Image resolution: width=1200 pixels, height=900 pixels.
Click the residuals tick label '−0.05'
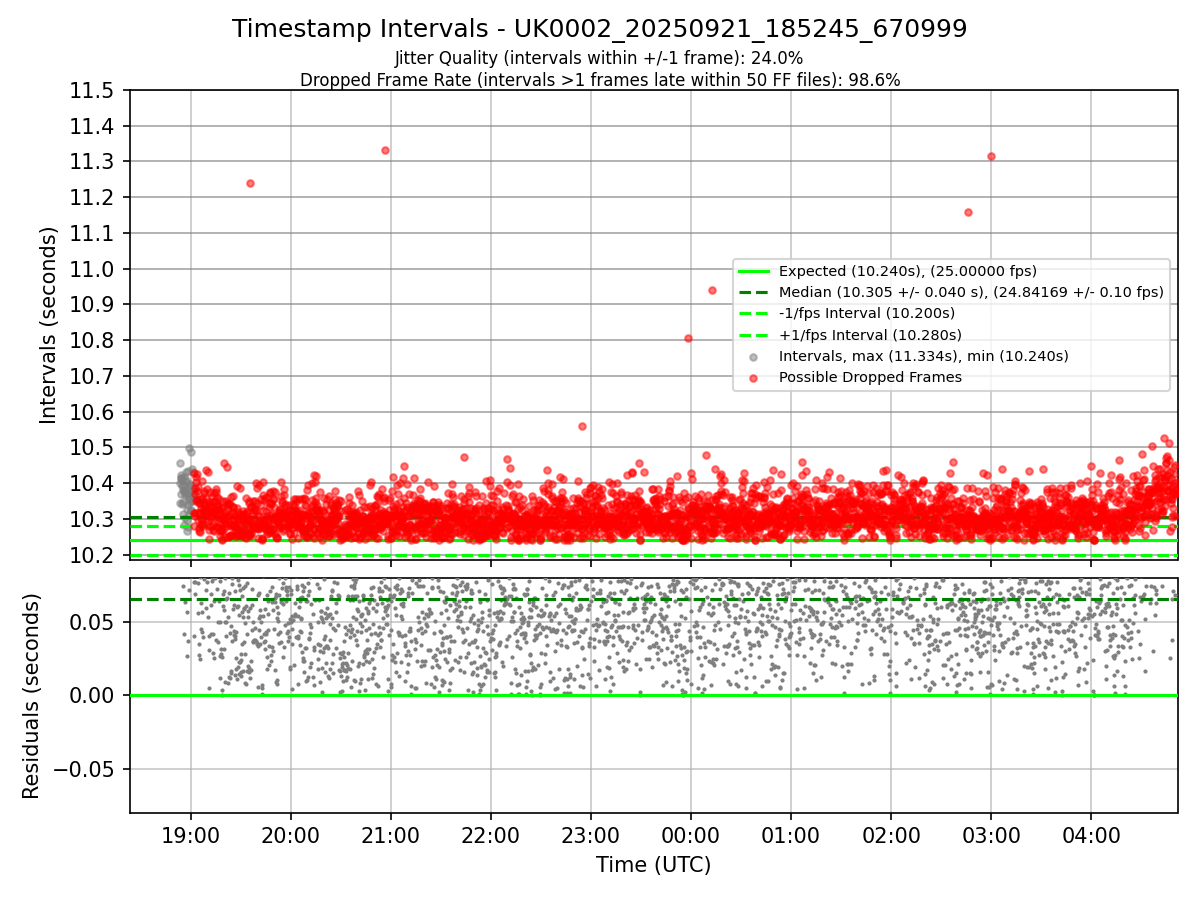(x=83, y=769)
